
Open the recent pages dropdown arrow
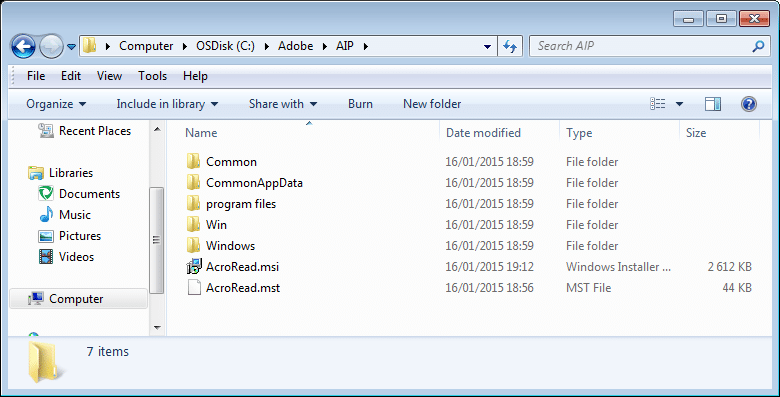71,47
